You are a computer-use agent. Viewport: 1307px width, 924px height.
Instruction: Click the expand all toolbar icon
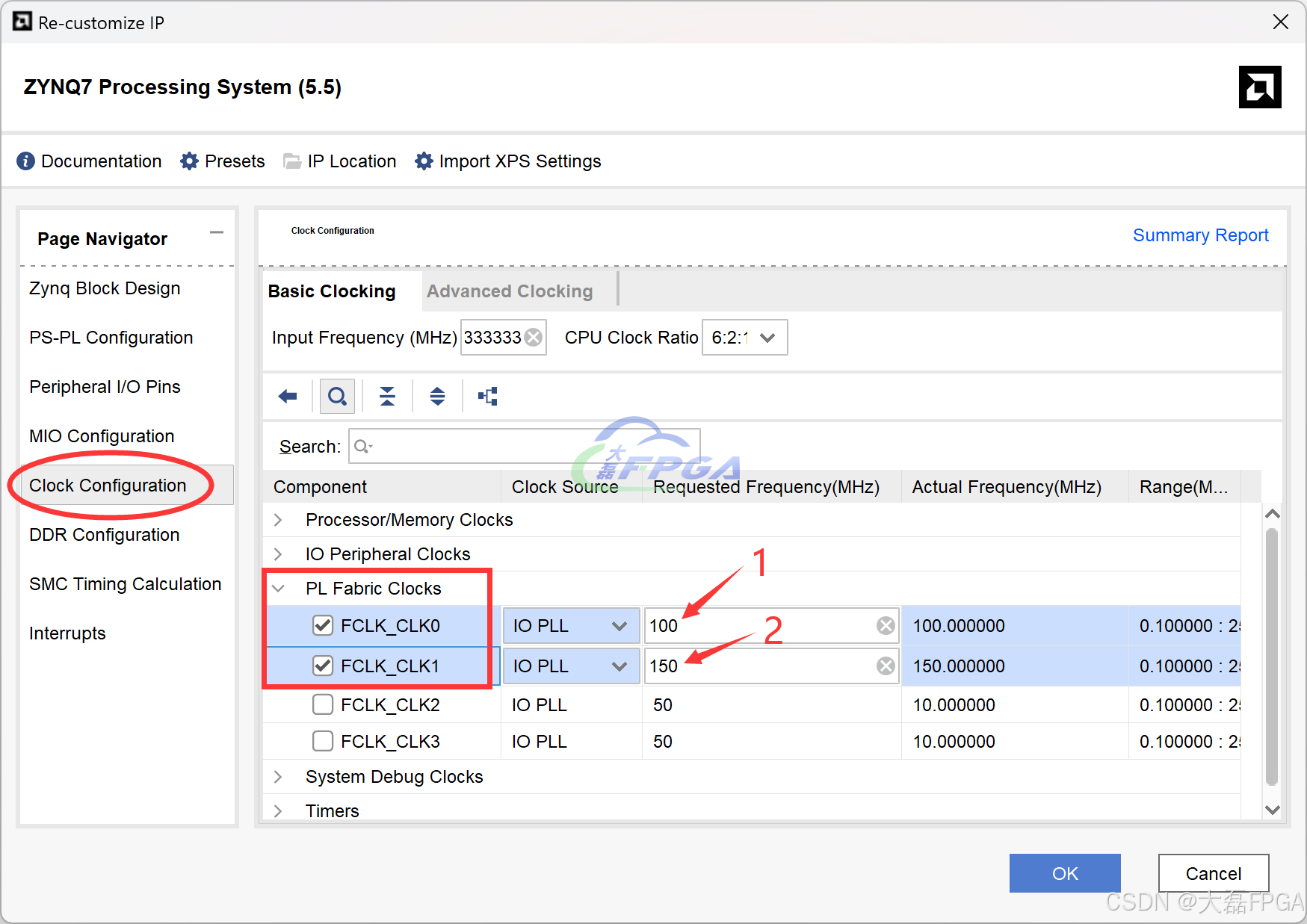coord(437,396)
